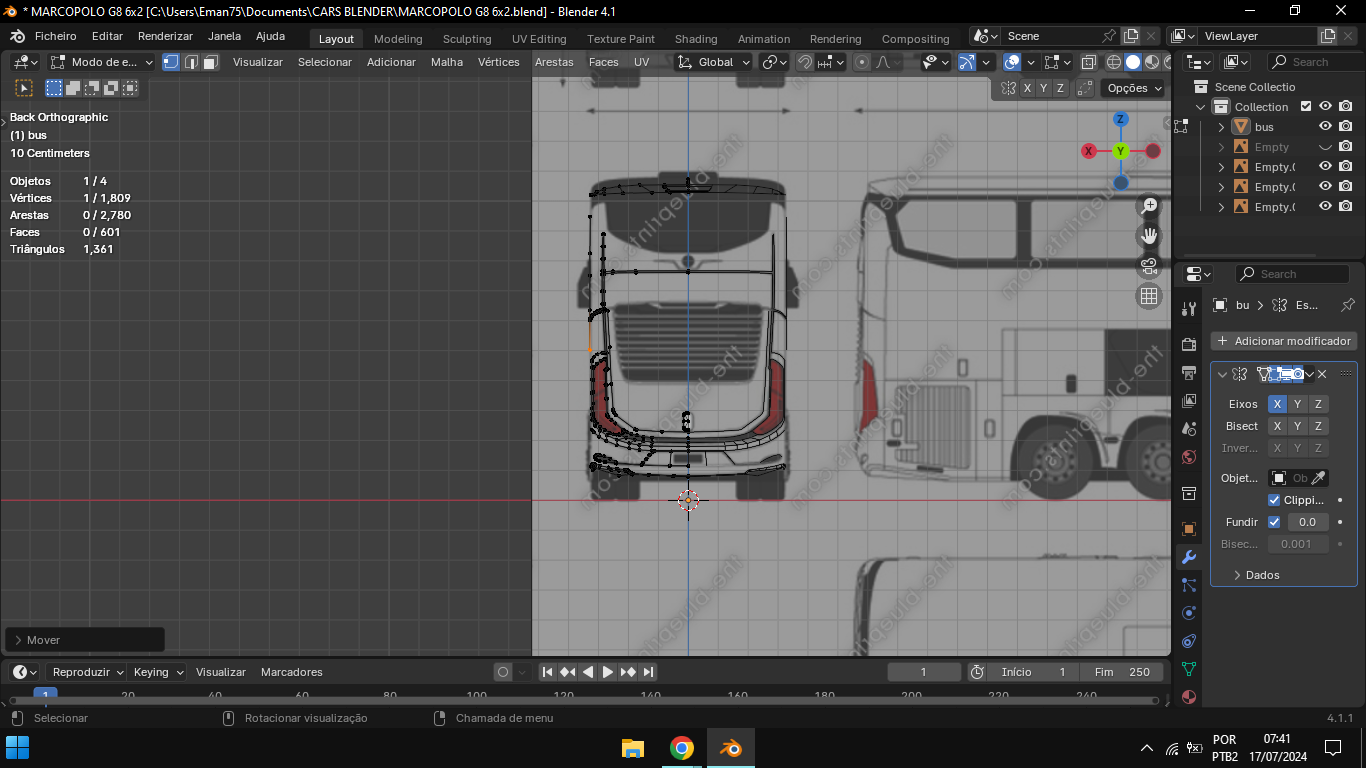Open the Modifiers wrench properties tab

coord(1189,557)
